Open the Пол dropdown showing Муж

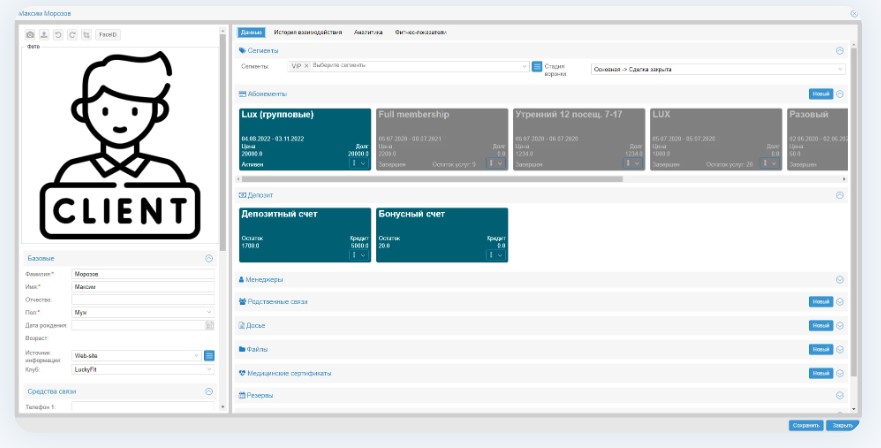(x=143, y=312)
